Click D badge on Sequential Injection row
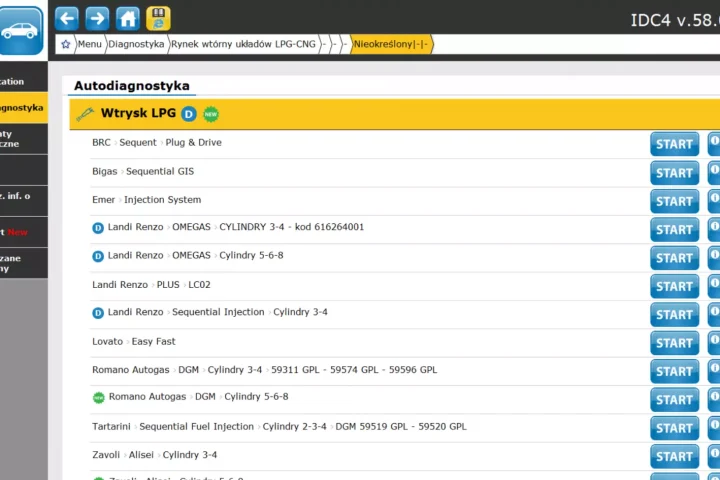Screen dimensions: 720x480 point(98,313)
